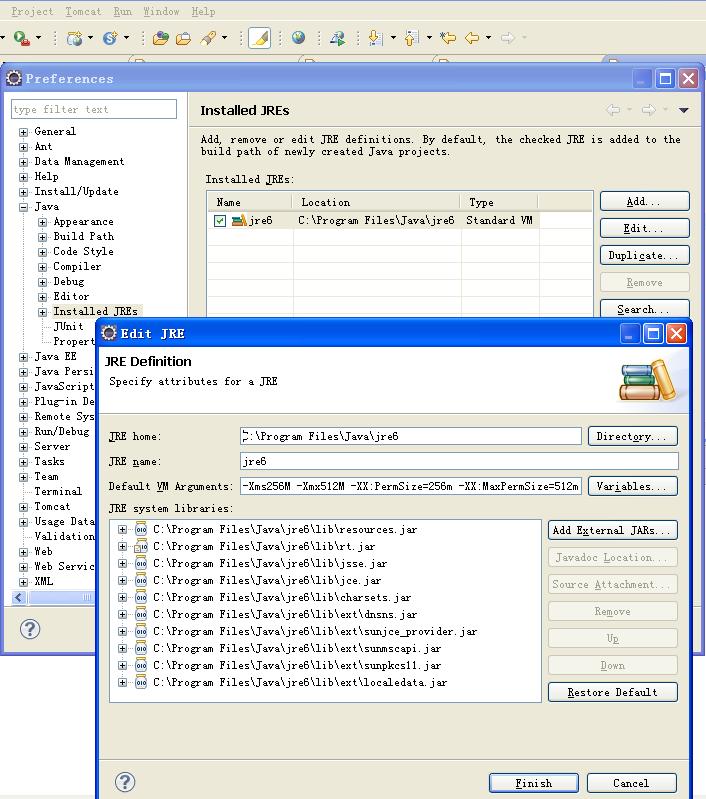Click the Variables... button
706x799 pixels.
click(633, 486)
